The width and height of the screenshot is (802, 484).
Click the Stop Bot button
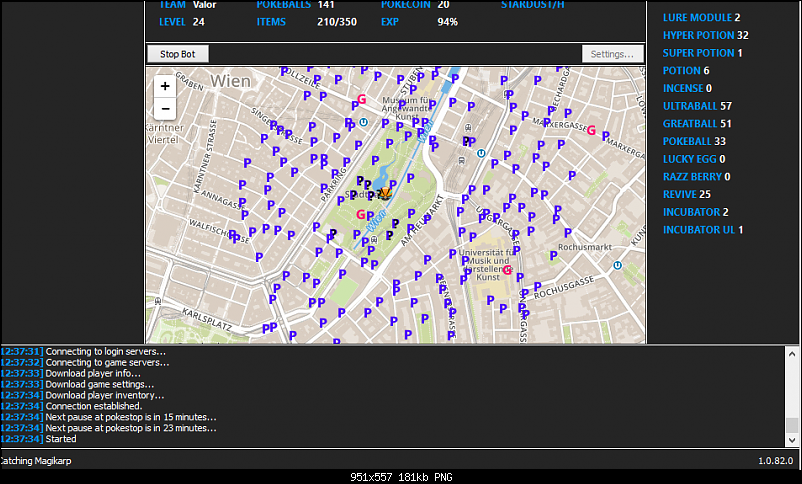(177, 54)
